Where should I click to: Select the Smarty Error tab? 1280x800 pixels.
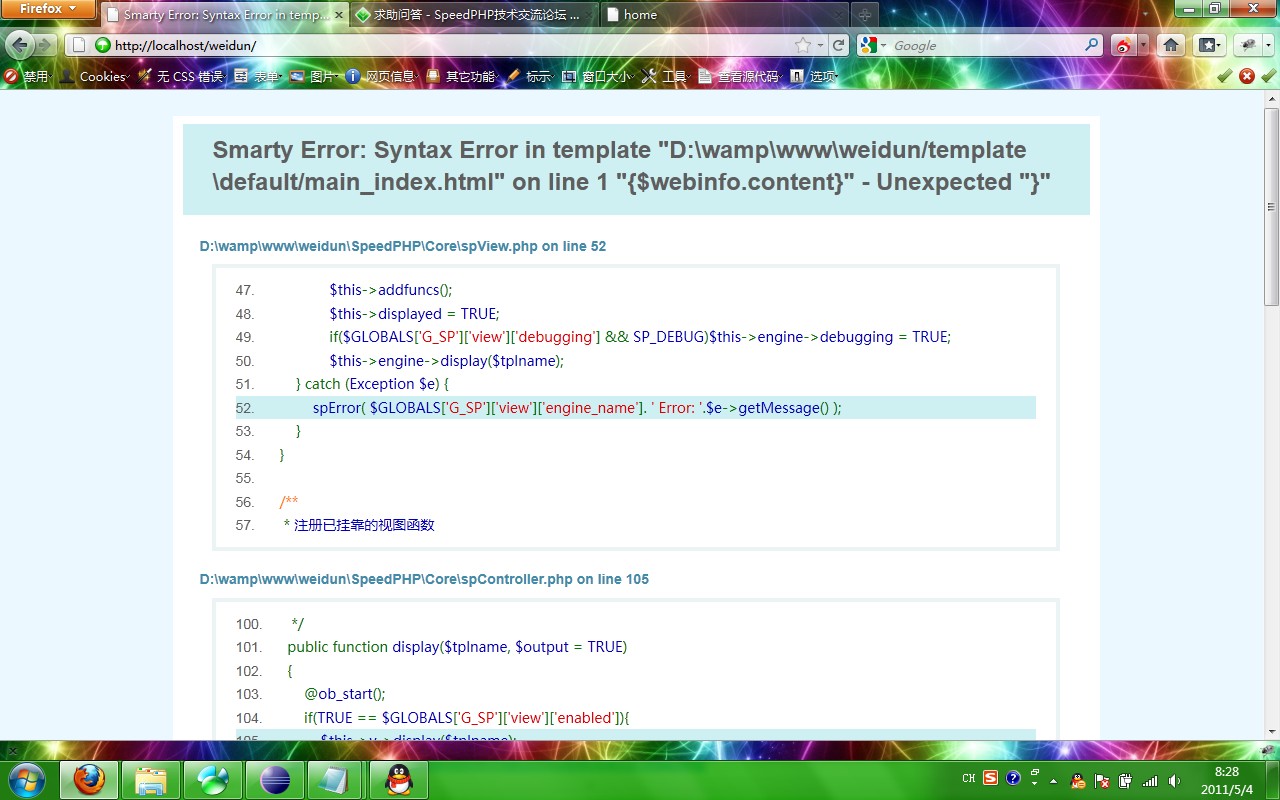(x=225, y=15)
